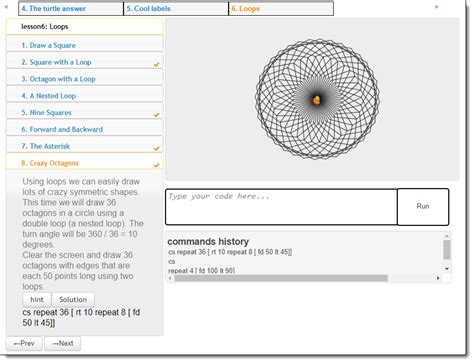Click the history scroll up arrow

tap(447, 236)
